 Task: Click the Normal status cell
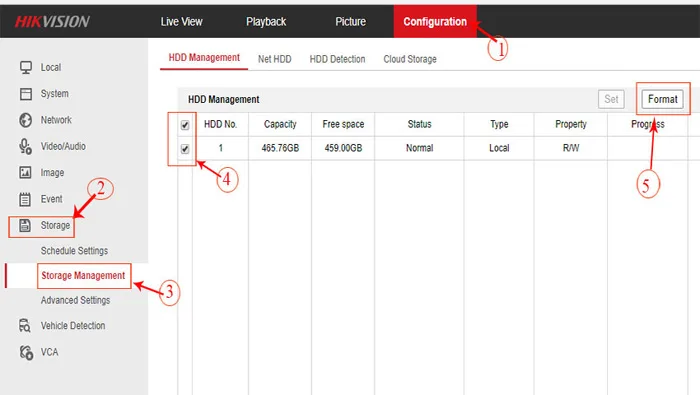click(x=419, y=148)
